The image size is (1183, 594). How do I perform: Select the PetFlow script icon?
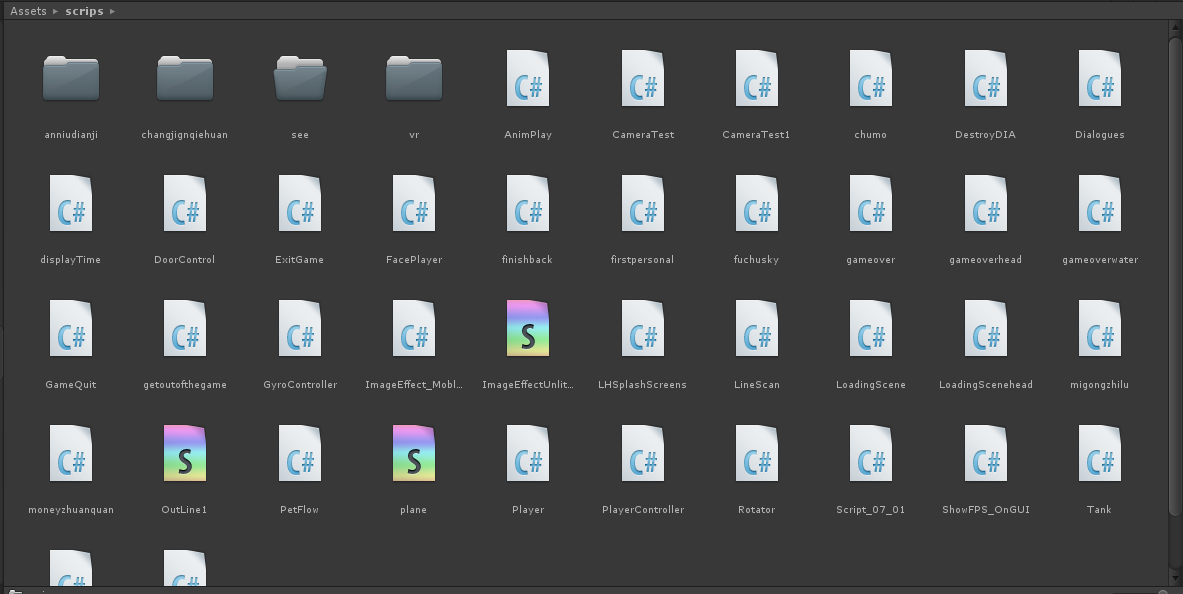click(x=300, y=454)
